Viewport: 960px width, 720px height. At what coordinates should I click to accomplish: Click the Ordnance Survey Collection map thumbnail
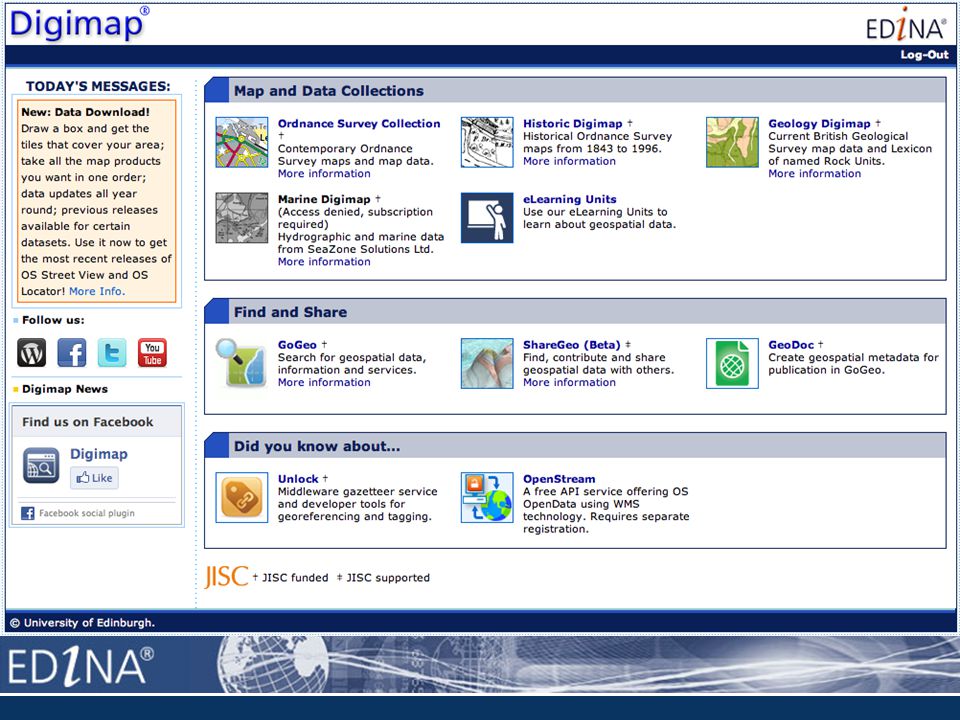[x=242, y=142]
